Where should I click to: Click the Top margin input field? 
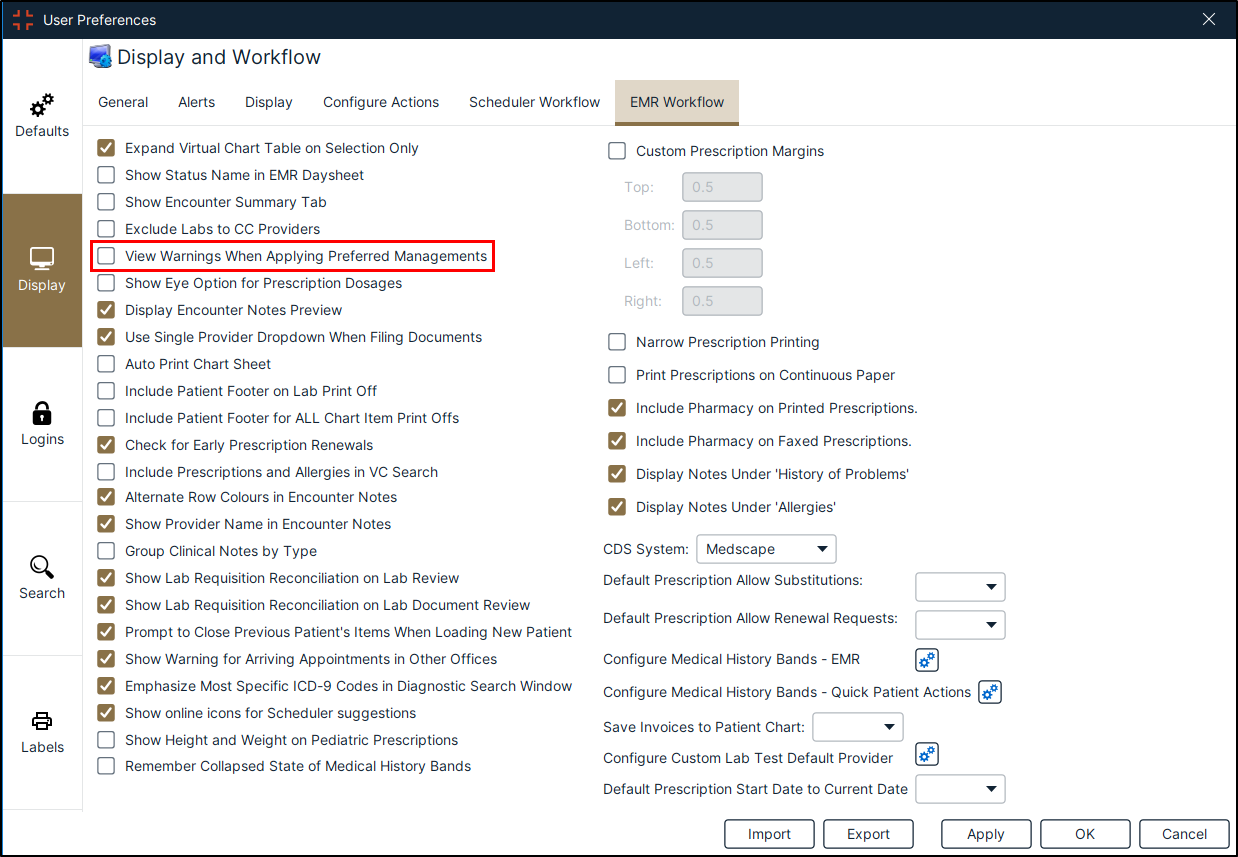coord(722,187)
